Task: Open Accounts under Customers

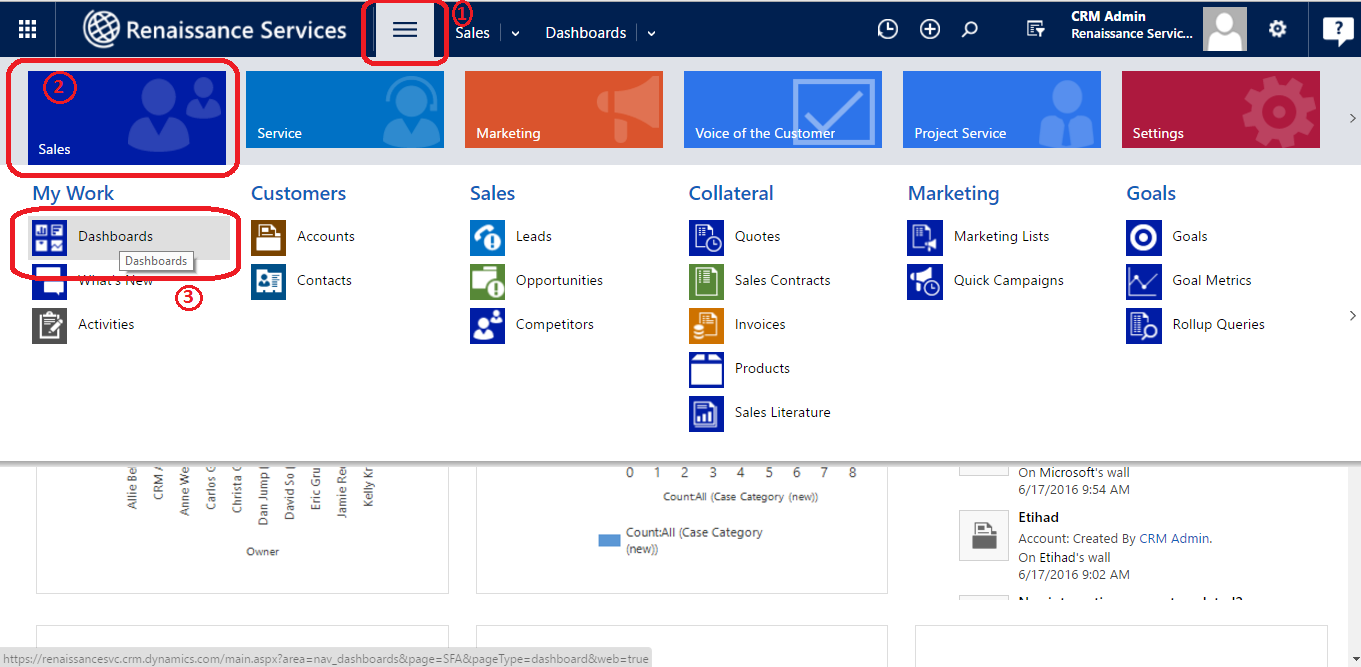Action: point(325,237)
